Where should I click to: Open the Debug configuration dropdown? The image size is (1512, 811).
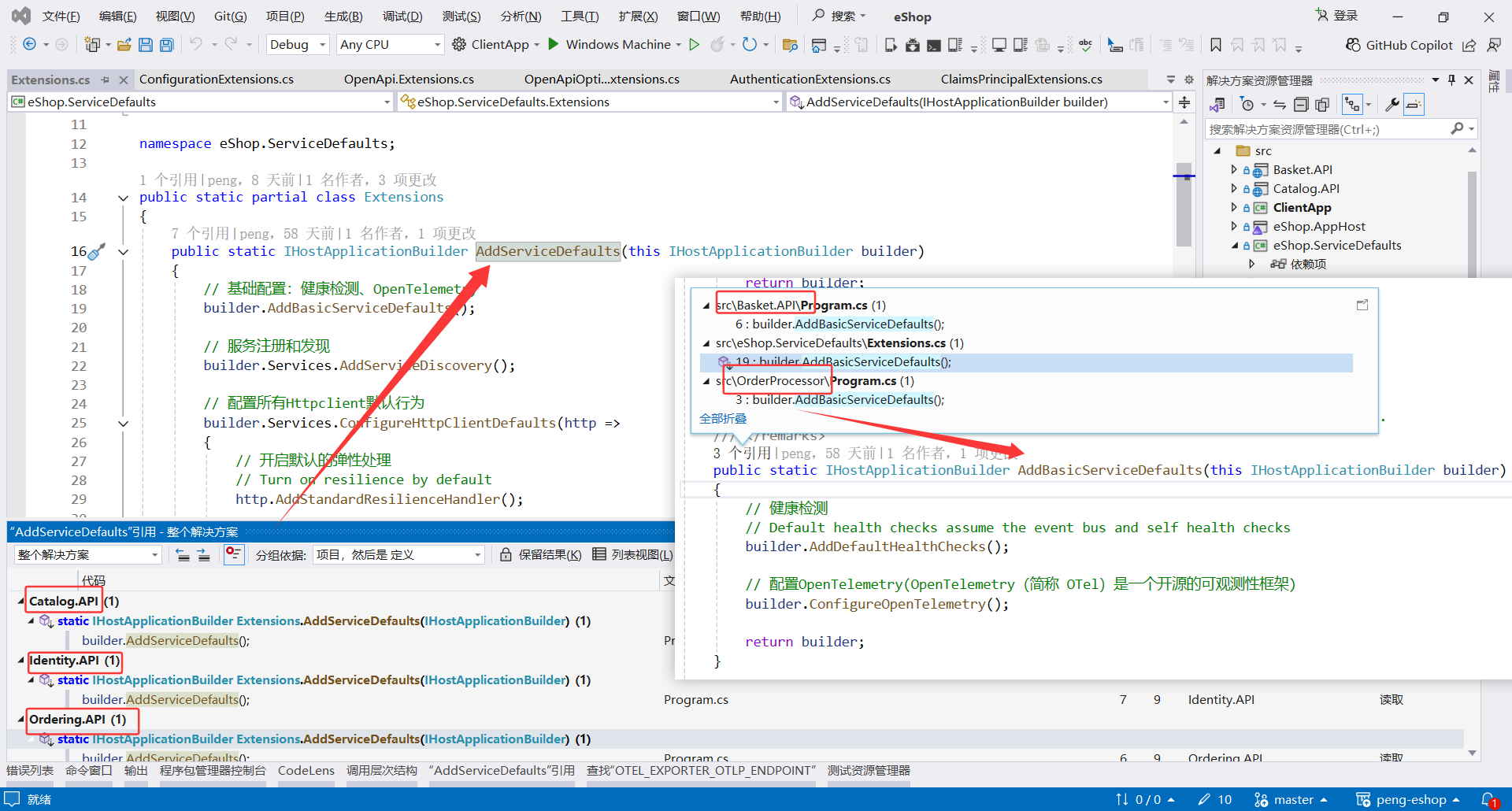(298, 45)
